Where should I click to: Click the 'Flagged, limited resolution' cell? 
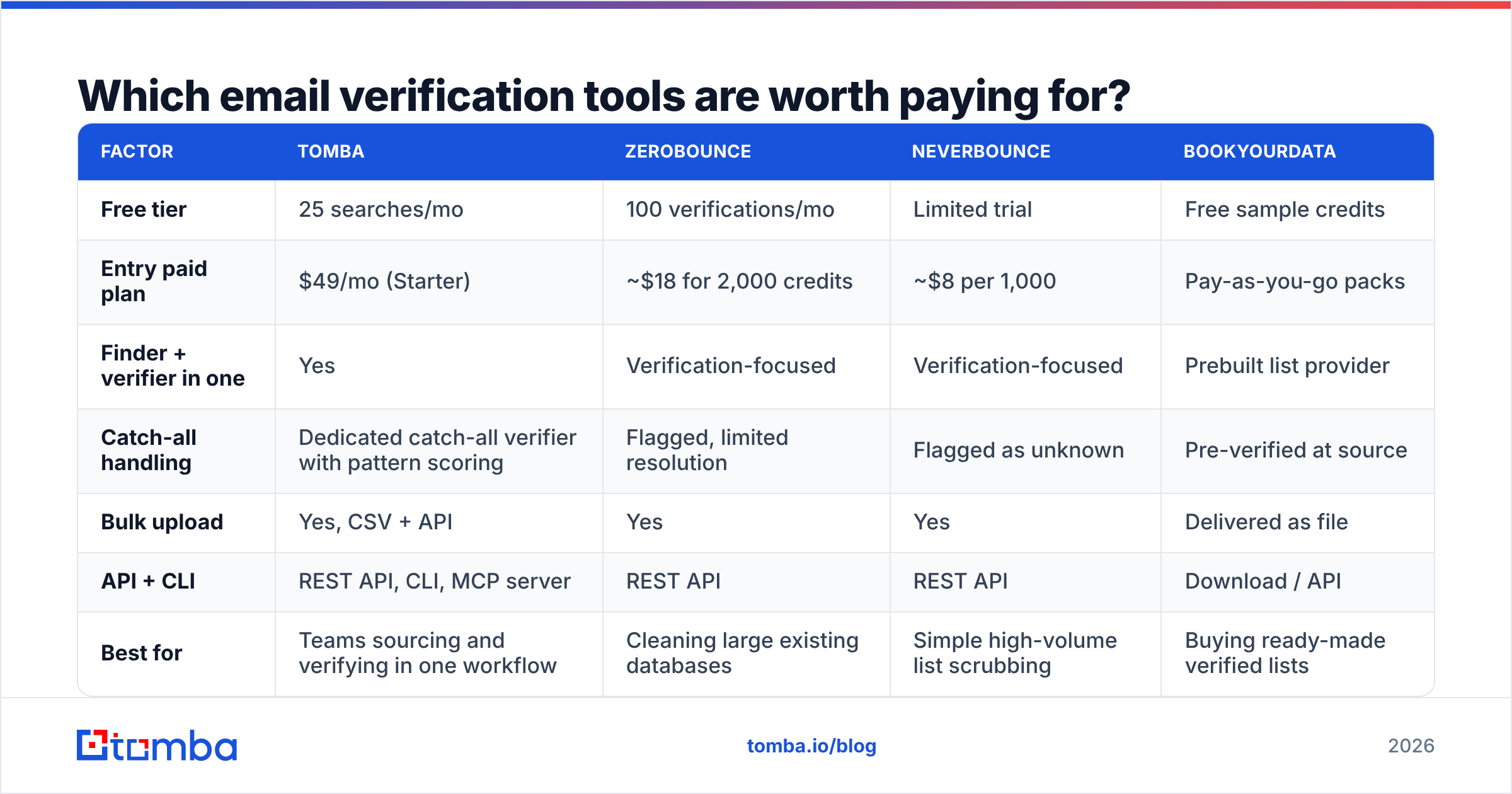707,450
